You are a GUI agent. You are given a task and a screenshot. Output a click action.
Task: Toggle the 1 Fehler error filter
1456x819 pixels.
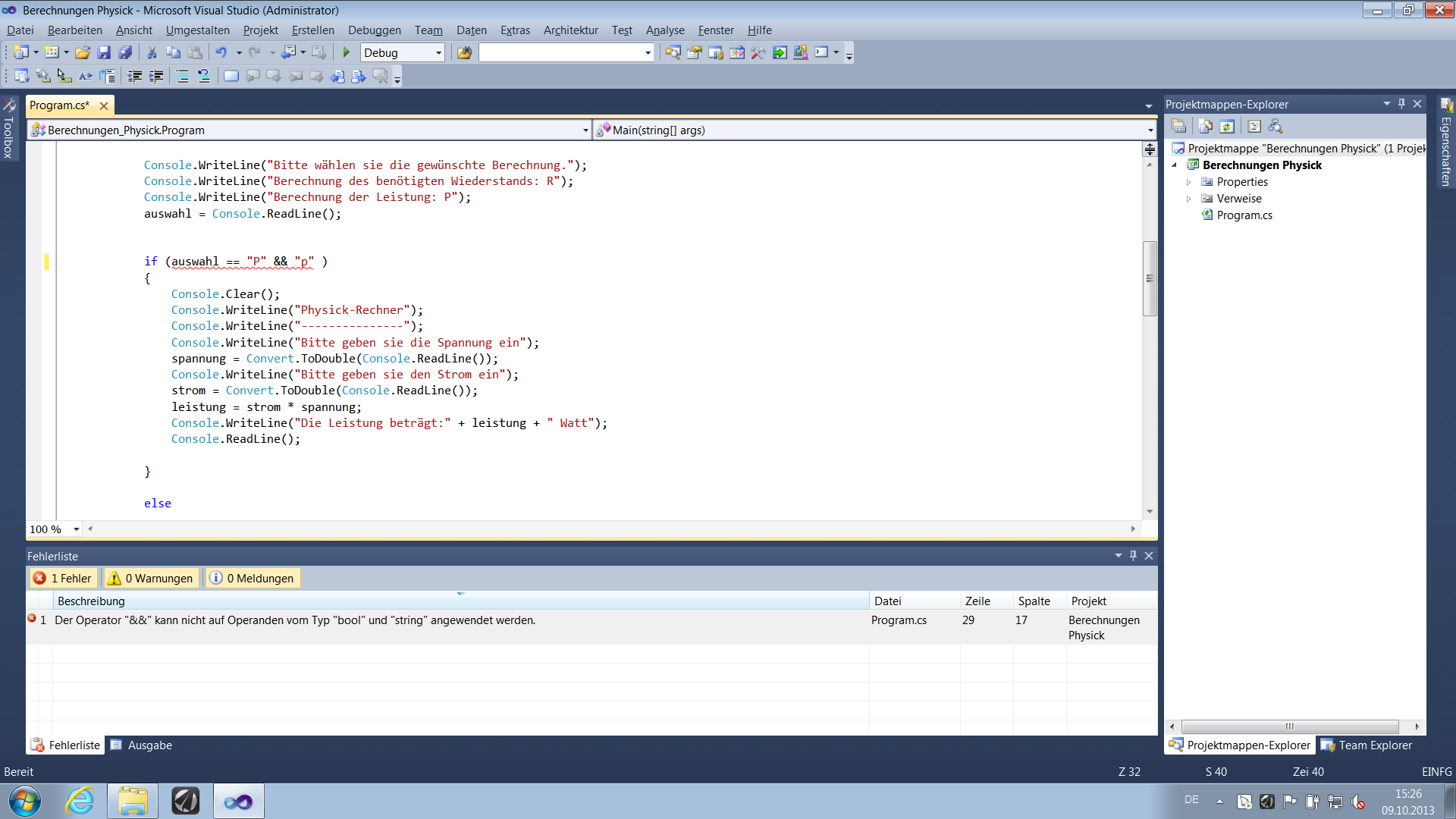(63, 578)
